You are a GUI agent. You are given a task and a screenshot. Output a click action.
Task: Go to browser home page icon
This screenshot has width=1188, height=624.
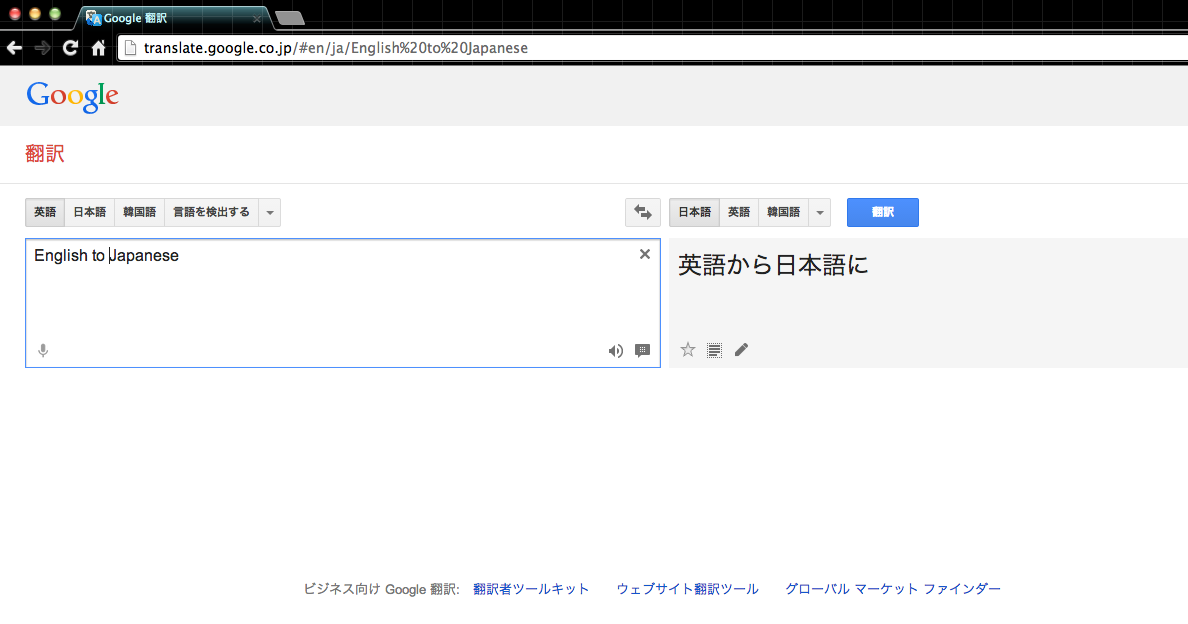pos(98,47)
